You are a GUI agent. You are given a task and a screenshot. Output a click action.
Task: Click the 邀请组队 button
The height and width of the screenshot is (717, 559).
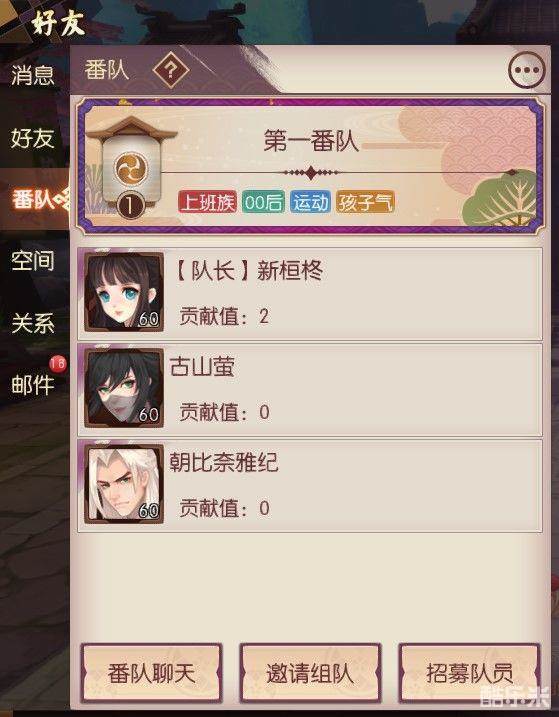[310, 673]
